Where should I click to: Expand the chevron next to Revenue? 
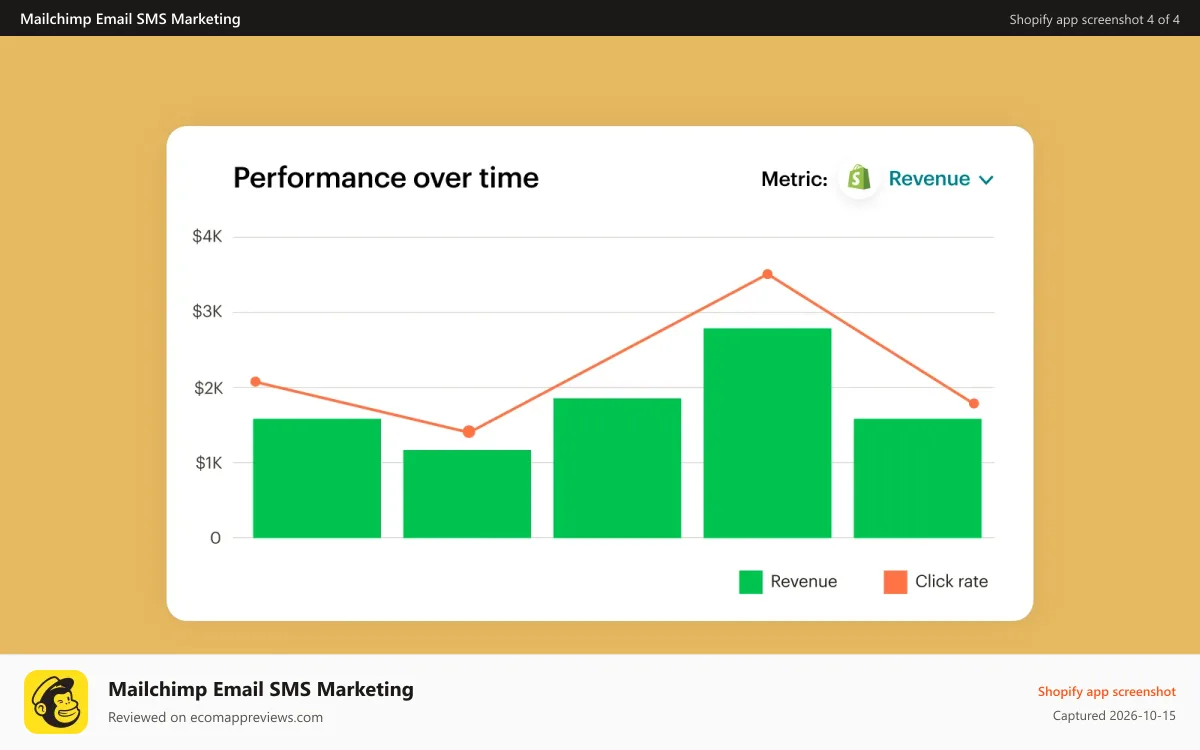(x=986, y=180)
